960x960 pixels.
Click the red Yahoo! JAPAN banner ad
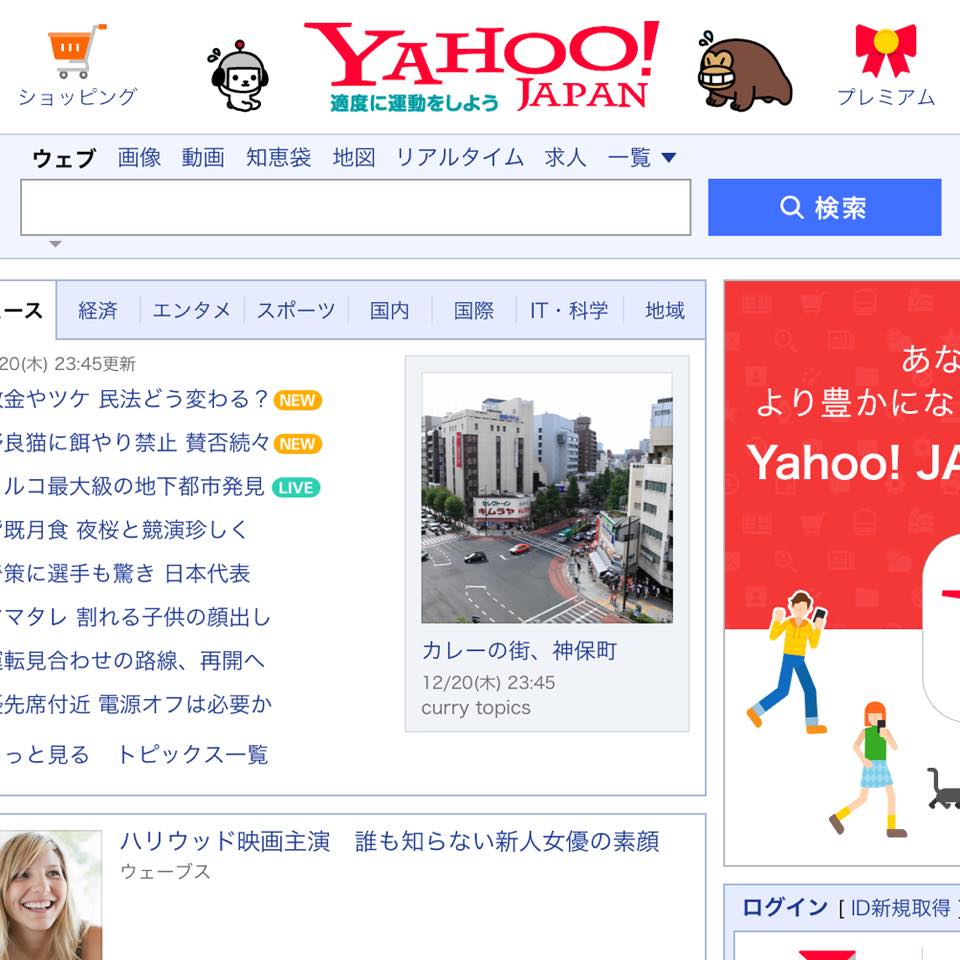(x=842, y=573)
